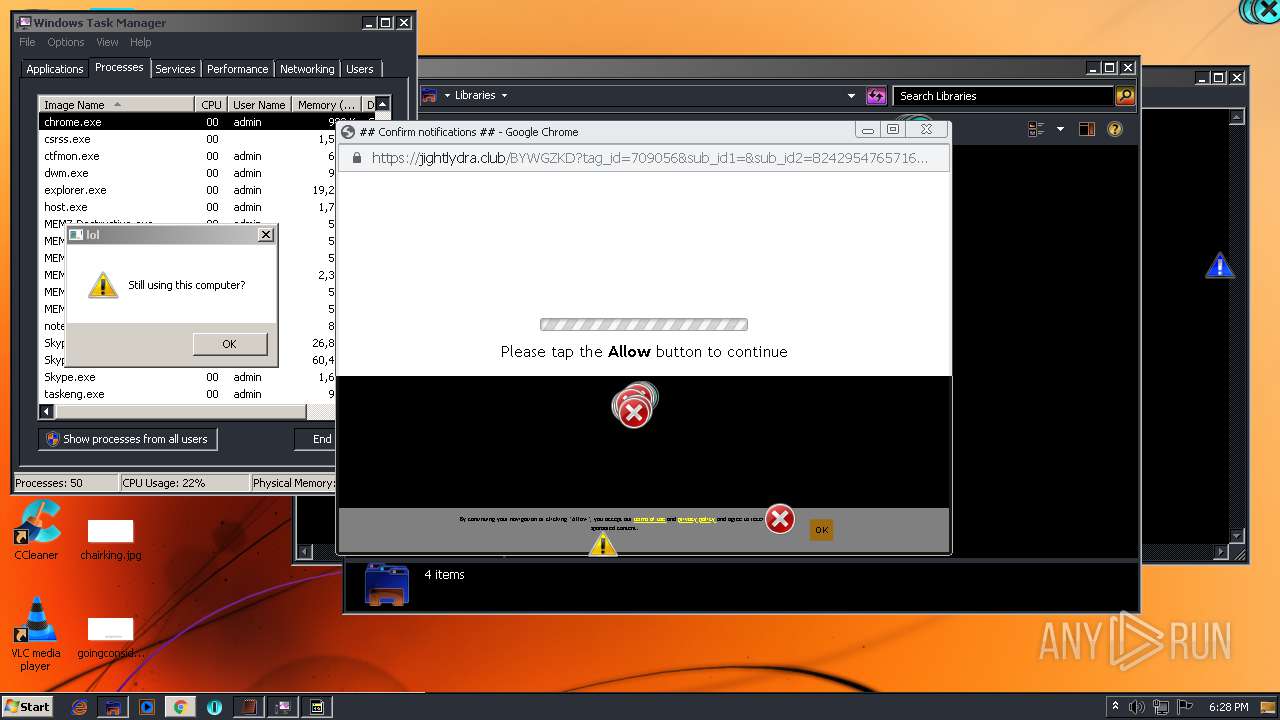Show hidden system tray icons
Image resolution: width=1280 pixels, height=720 pixels.
click(1115, 707)
